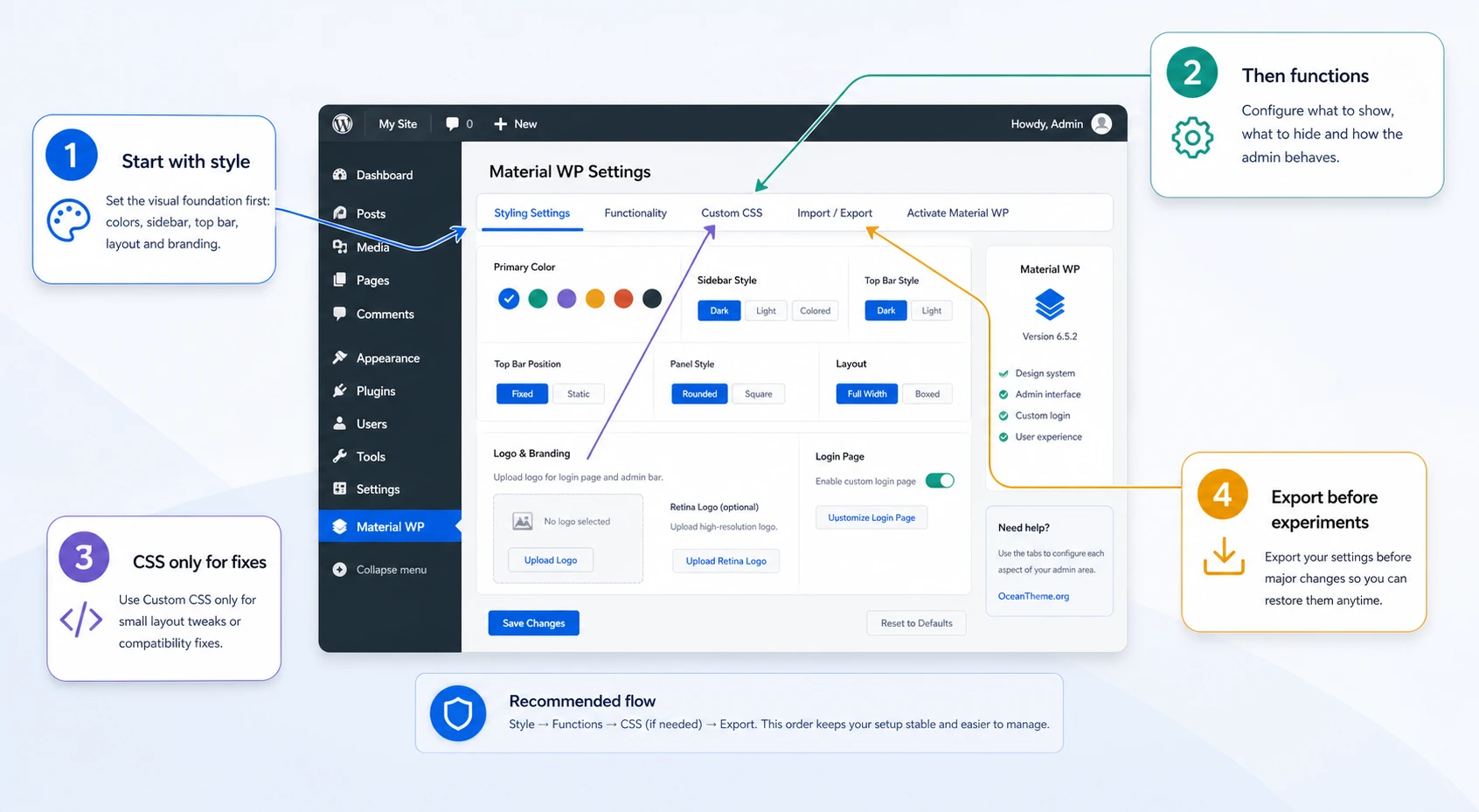This screenshot has width=1479, height=812.
Task: Click the Upload Logo button
Action: point(551,560)
